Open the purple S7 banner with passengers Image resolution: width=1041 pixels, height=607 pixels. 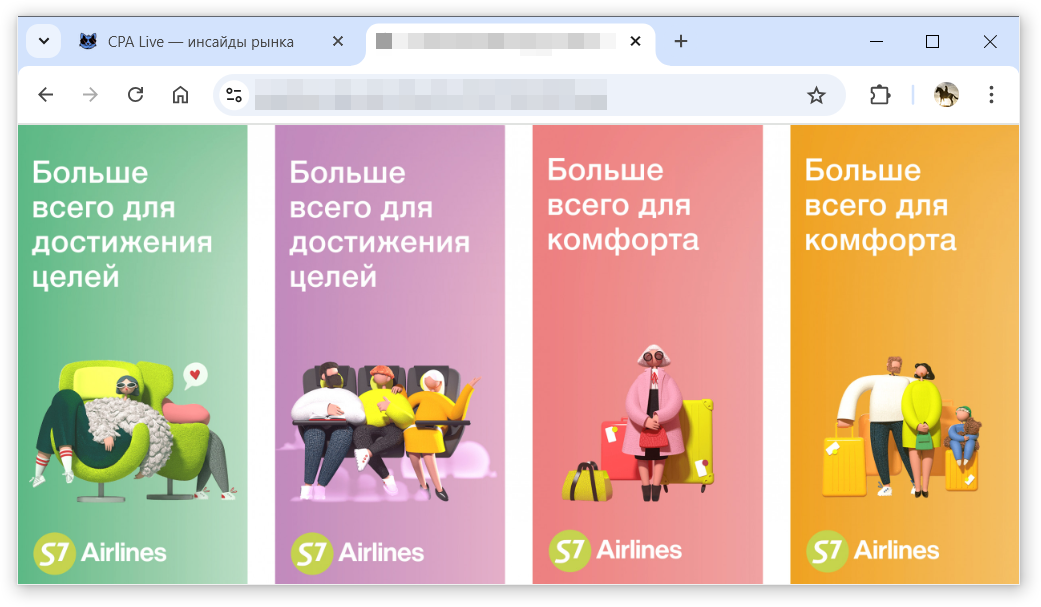pyautogui.click(x=390, y=355)
